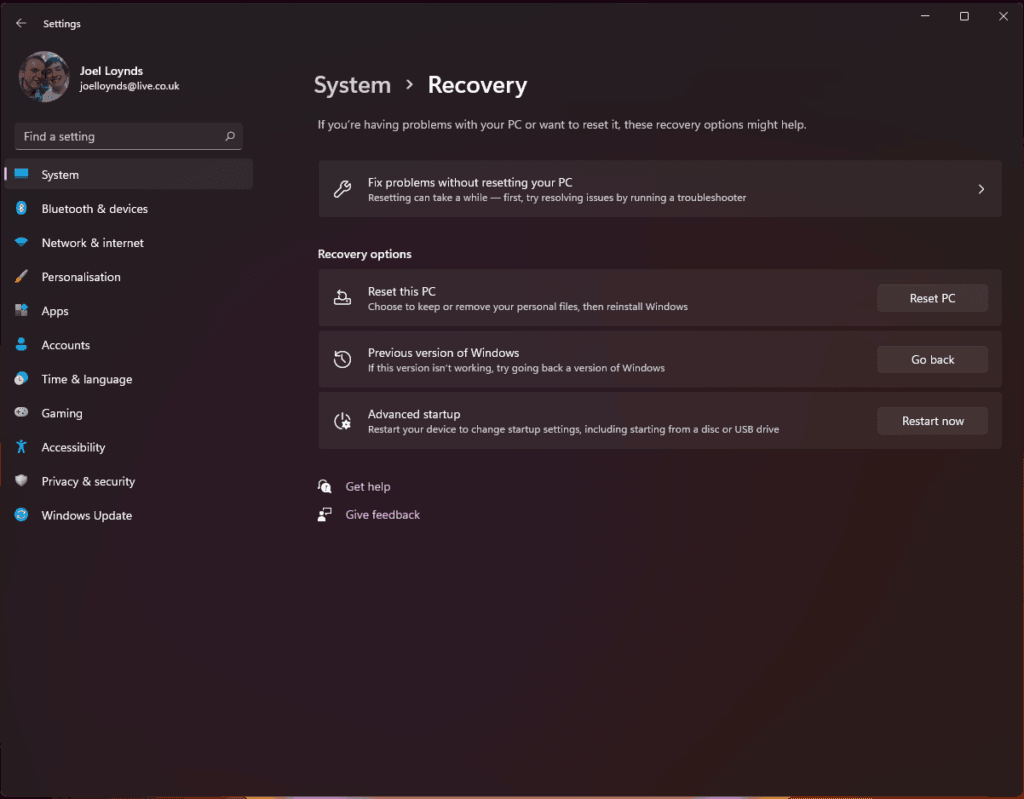Open Time & language settings
Image resolution: width=1024 pixels, height=799 pixels.
click(129, 379)
